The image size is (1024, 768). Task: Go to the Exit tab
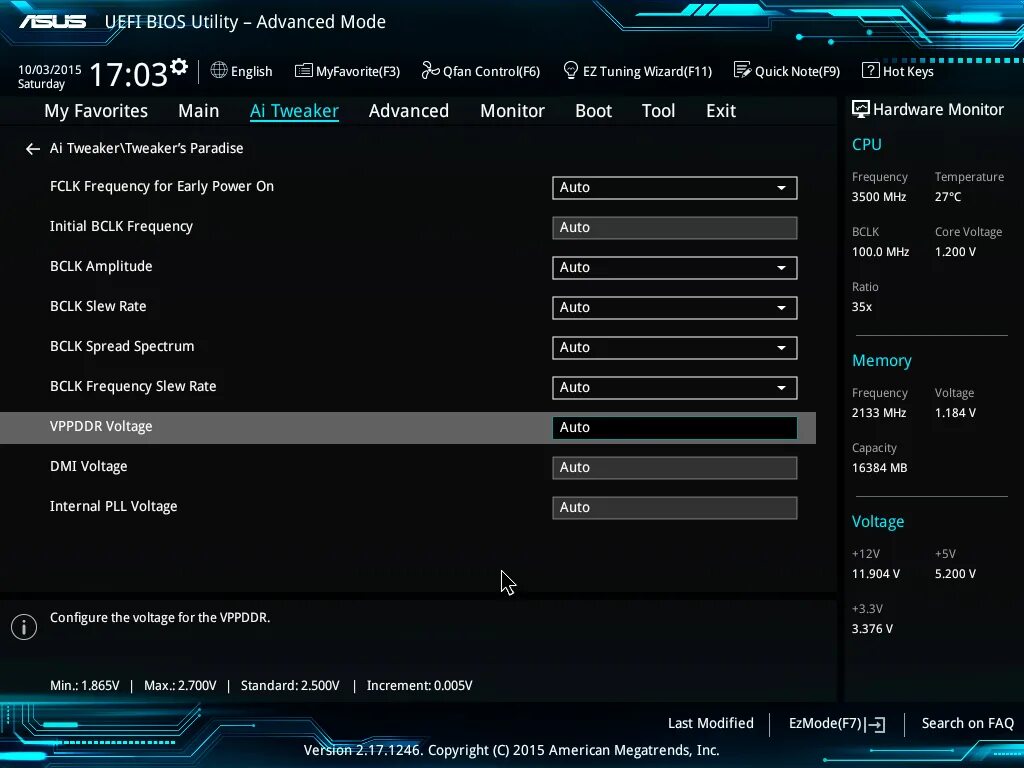pos(721,111)
